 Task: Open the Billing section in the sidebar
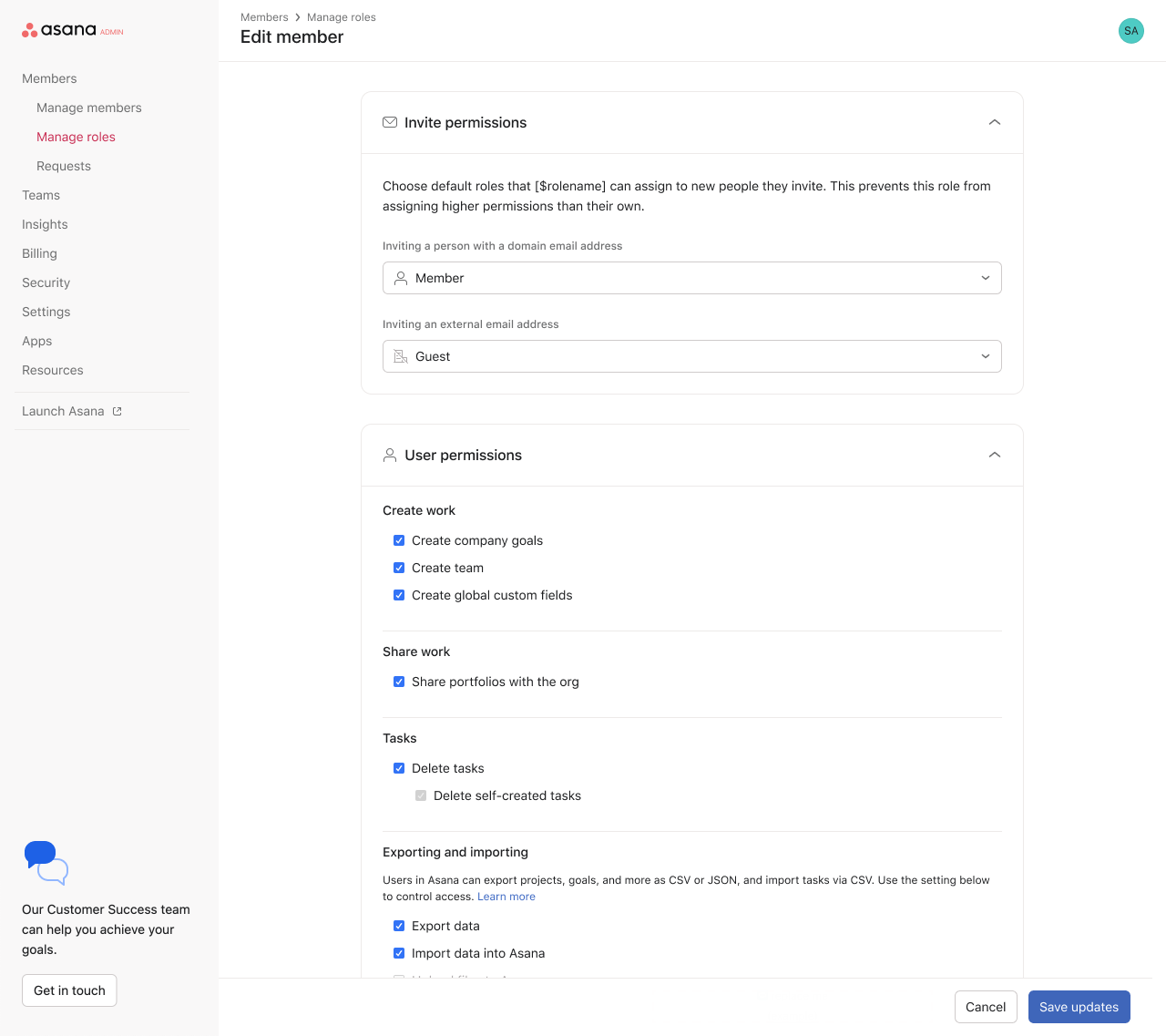39,253
